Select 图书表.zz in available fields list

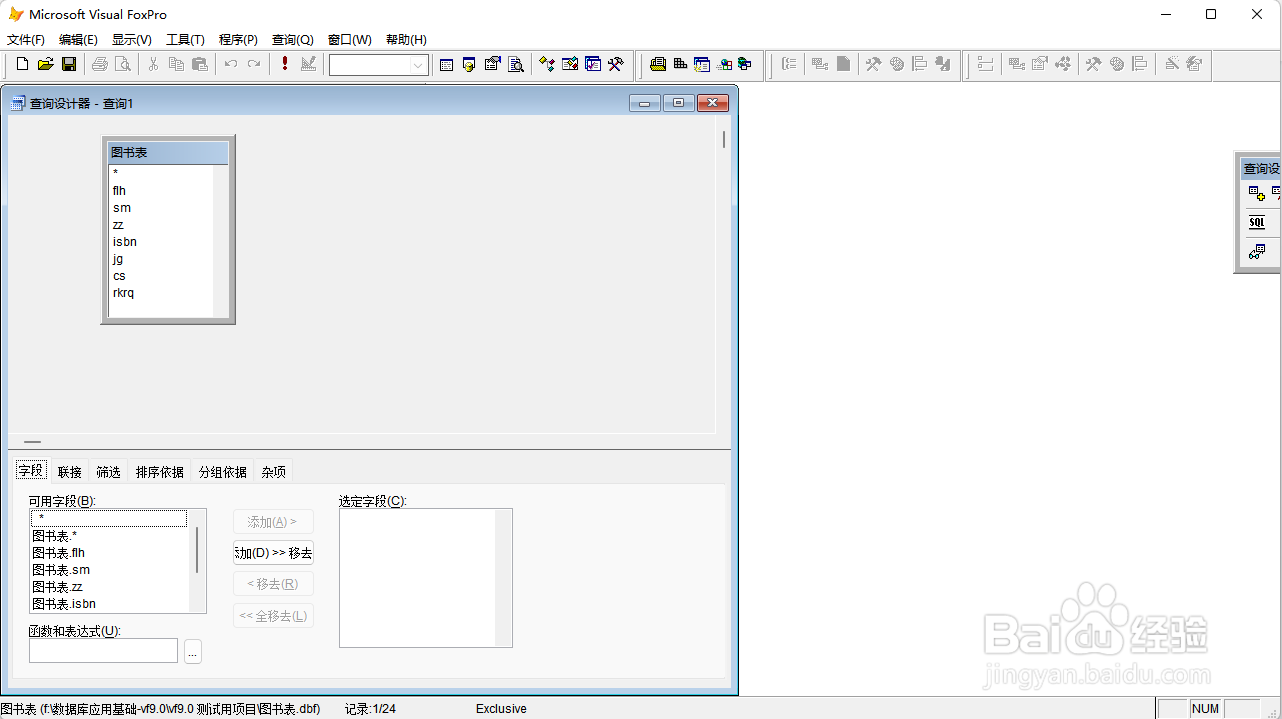109,587
